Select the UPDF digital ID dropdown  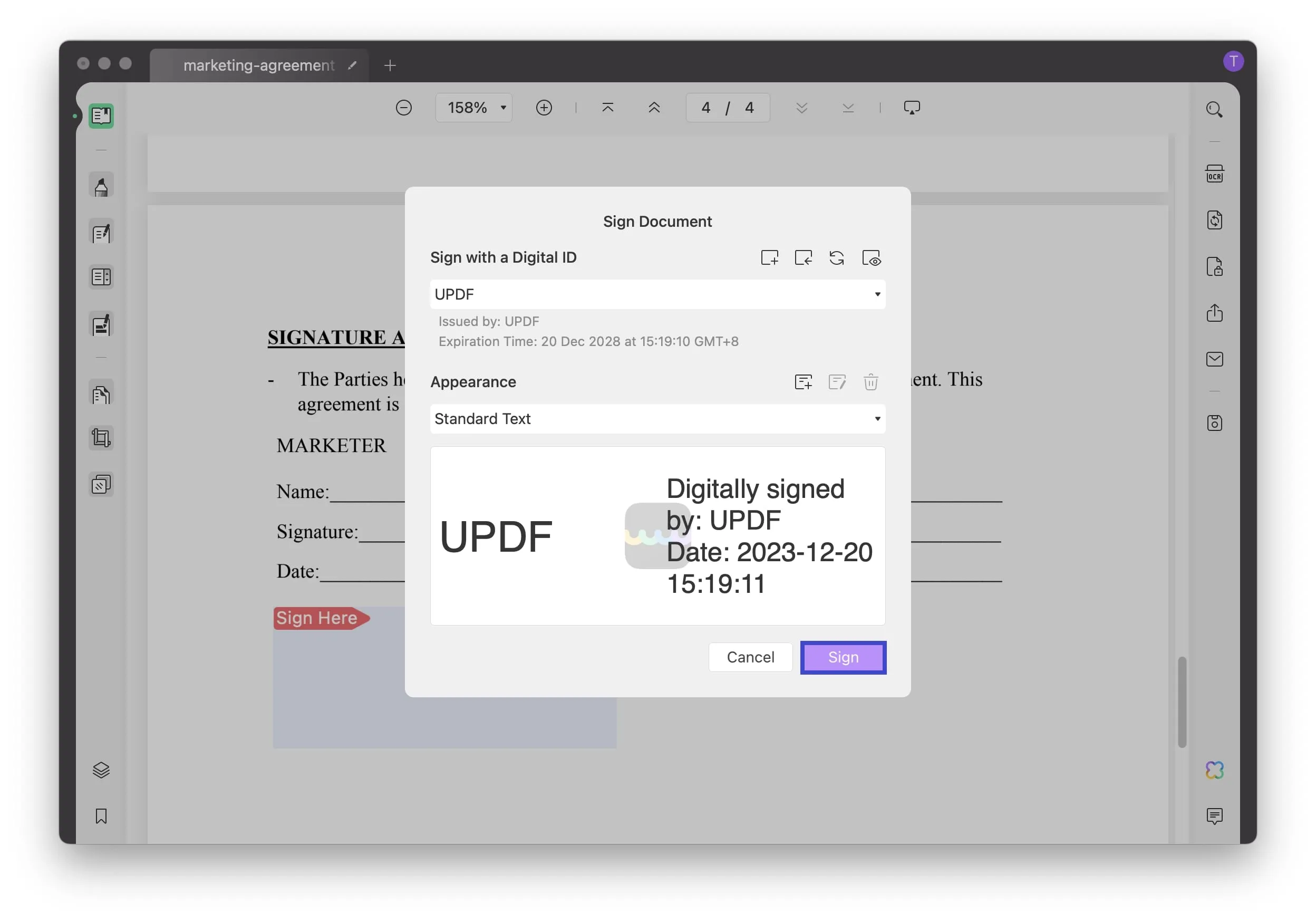657,294
